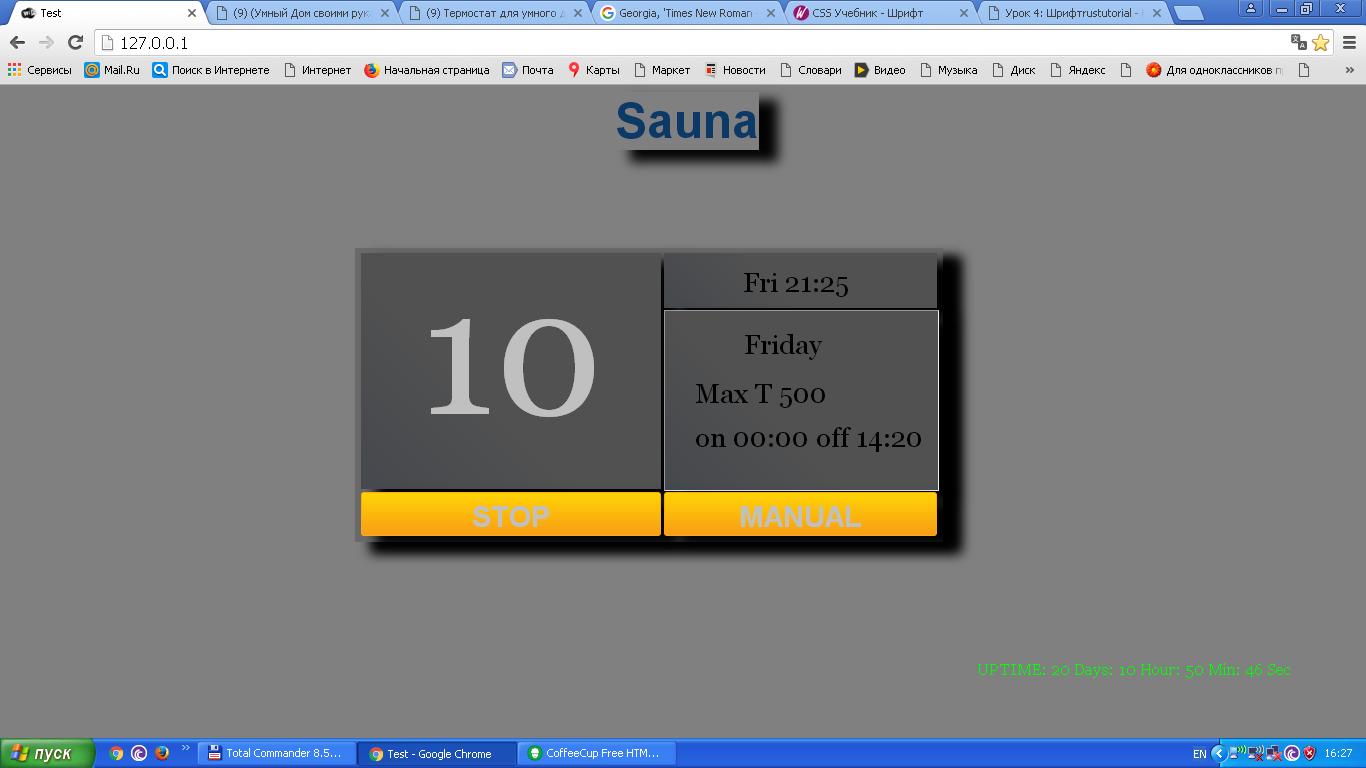Switch to the Термостат для умного tab

494,13
